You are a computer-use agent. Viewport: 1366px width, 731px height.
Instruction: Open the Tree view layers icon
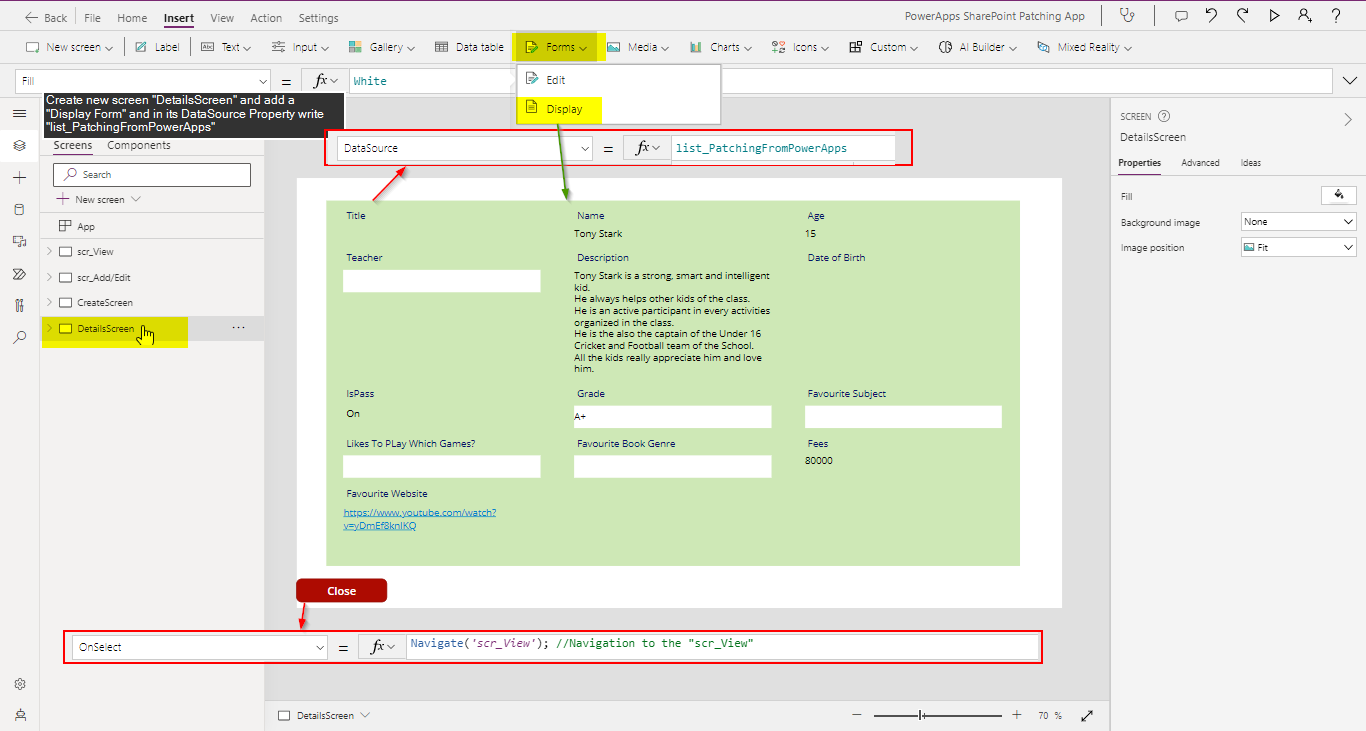19,146
